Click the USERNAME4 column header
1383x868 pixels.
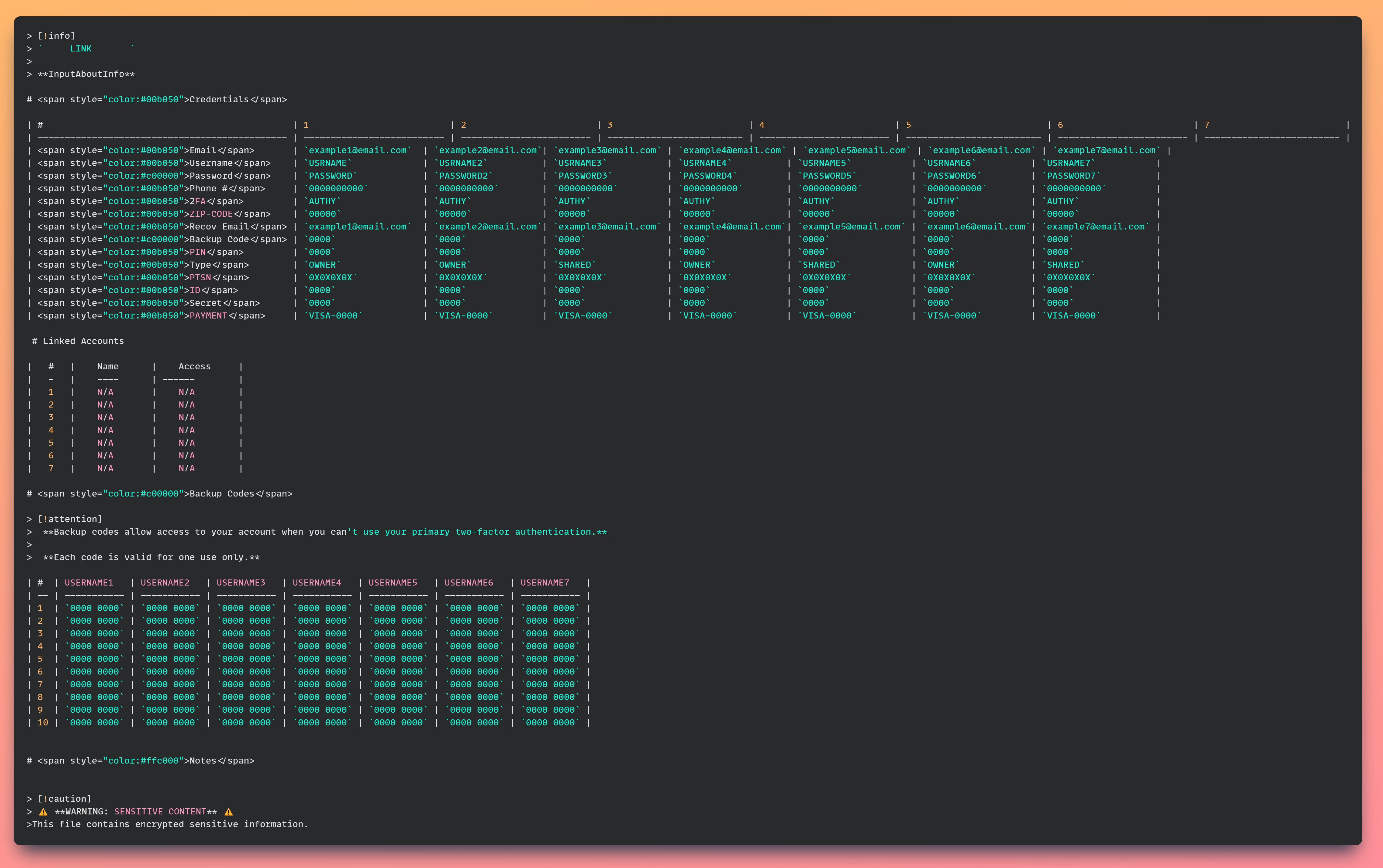point(317,583)
